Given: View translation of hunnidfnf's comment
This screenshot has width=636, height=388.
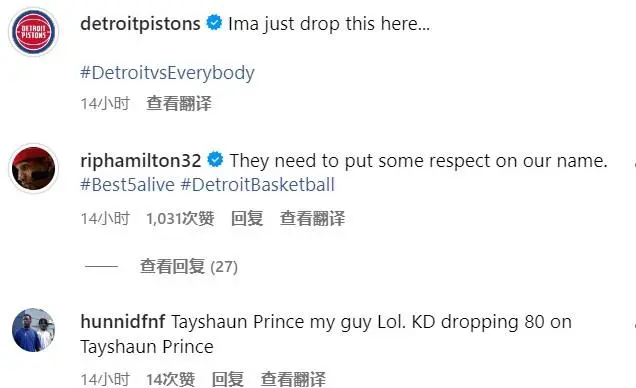Looking at the screenshot, I should point(293,379).
